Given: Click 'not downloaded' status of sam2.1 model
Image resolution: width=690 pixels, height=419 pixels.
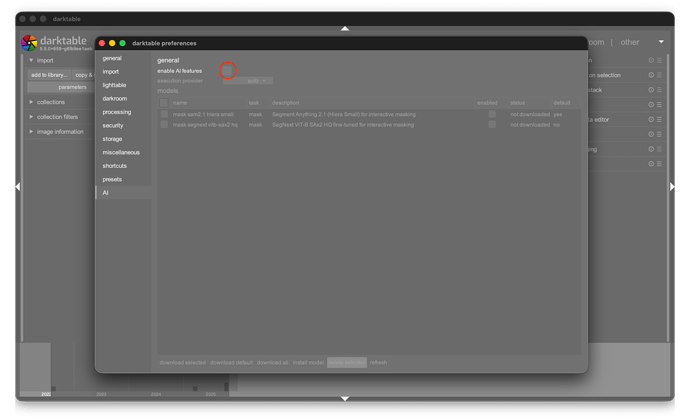Looking at the screenshot, I should (x=530, y=114).
